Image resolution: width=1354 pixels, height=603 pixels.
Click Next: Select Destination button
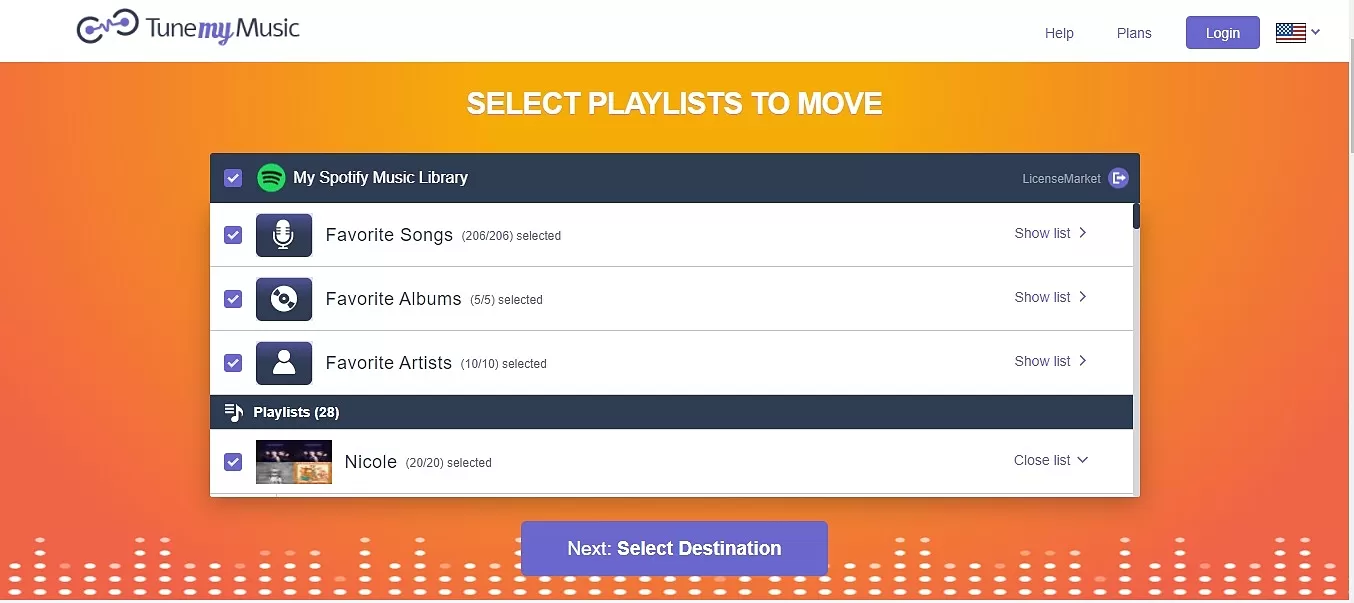coord(674,548)
